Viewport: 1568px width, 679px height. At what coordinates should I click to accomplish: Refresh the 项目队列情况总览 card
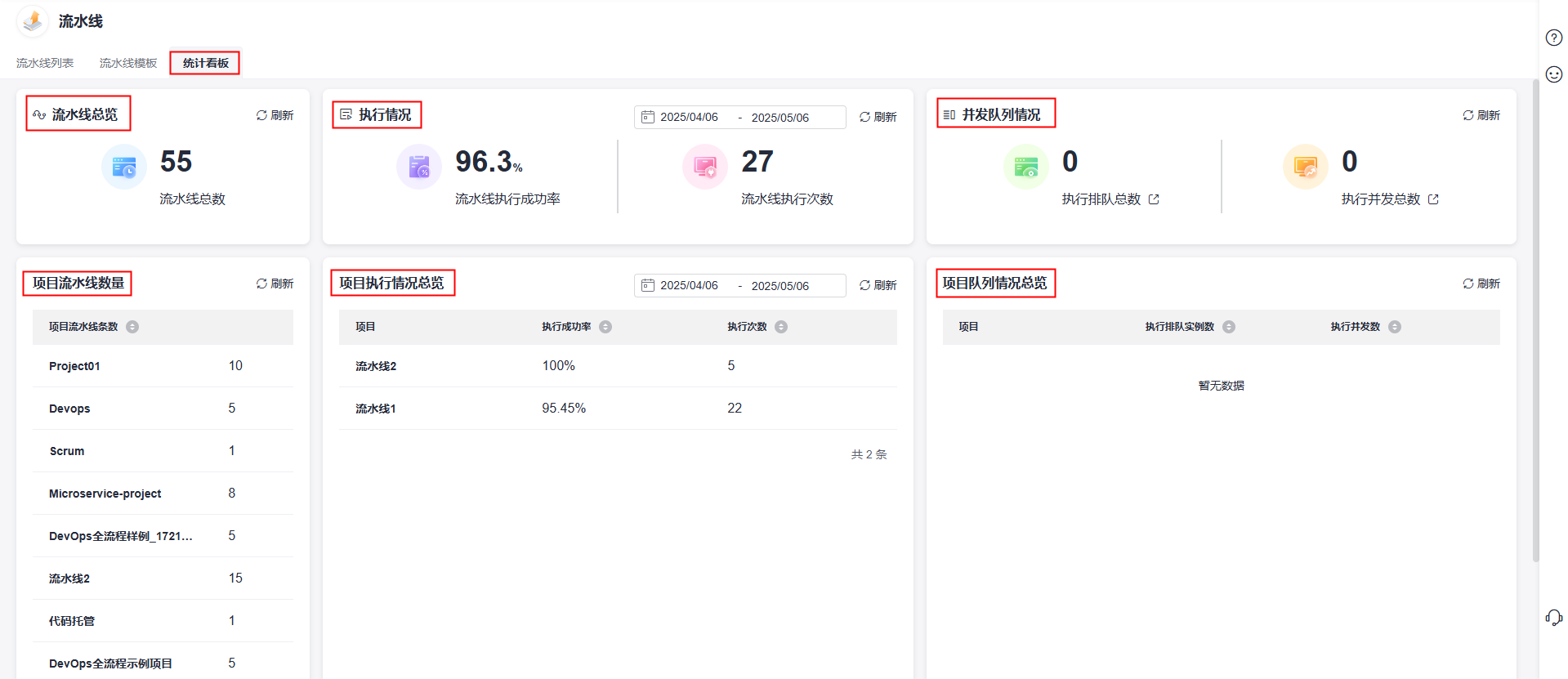(x=1481, y=284)
